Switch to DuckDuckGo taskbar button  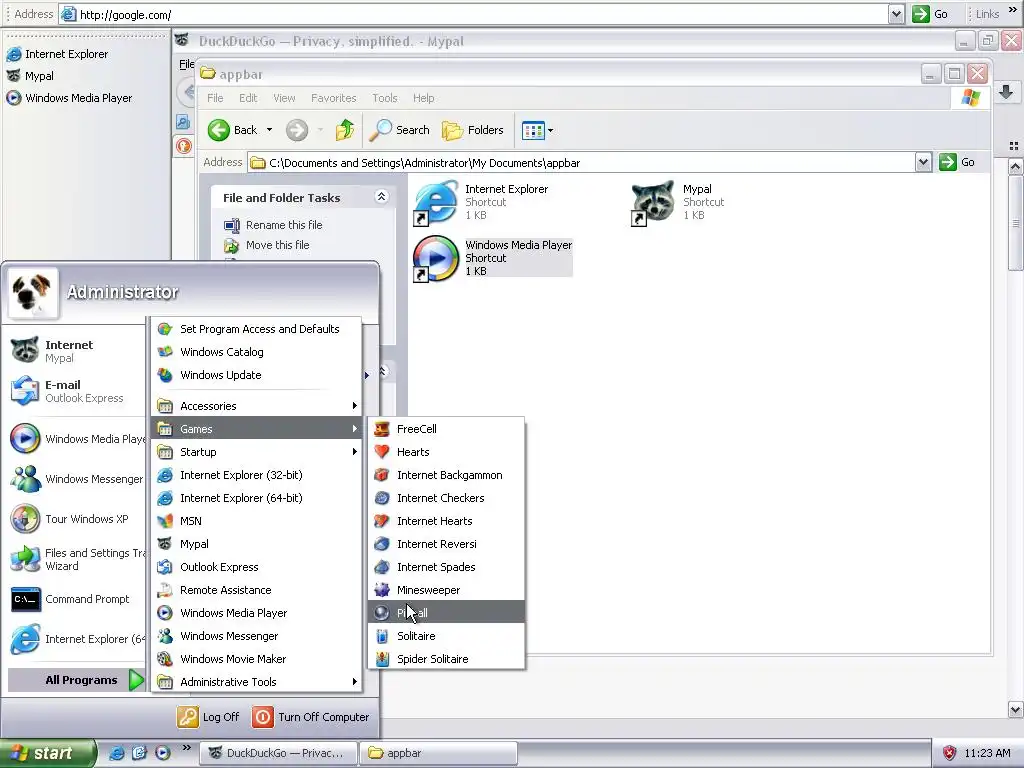pos(279,753)
